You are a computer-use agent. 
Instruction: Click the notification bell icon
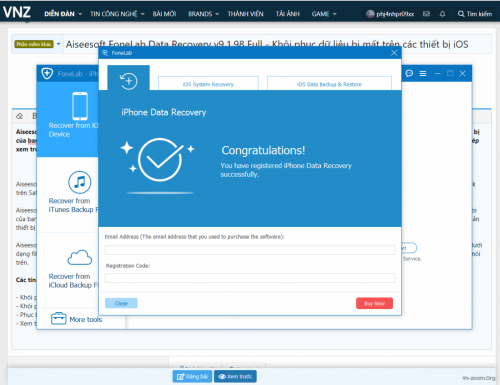(x=442, y=14)
